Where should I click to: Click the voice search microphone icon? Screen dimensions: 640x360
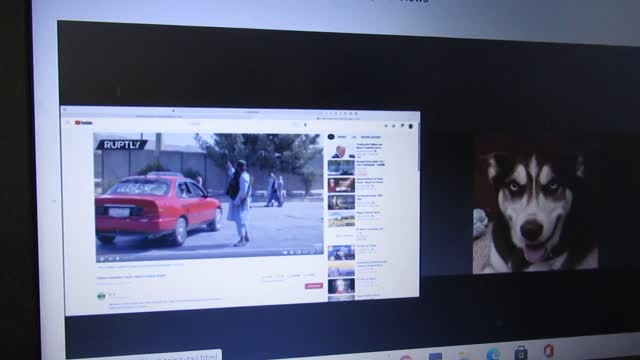[305, 124]
